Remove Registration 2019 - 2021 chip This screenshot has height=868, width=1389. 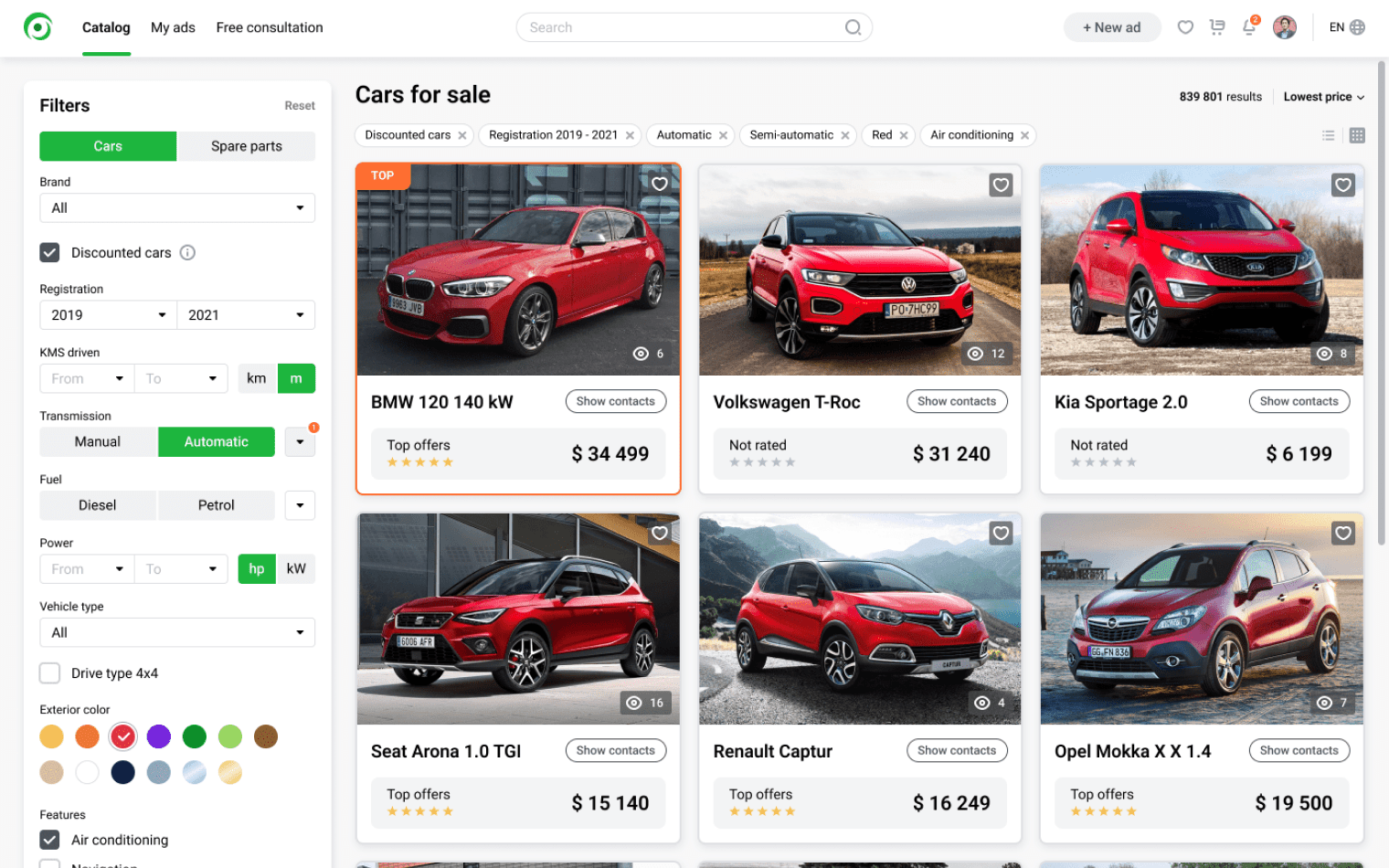tap(630, 135)
